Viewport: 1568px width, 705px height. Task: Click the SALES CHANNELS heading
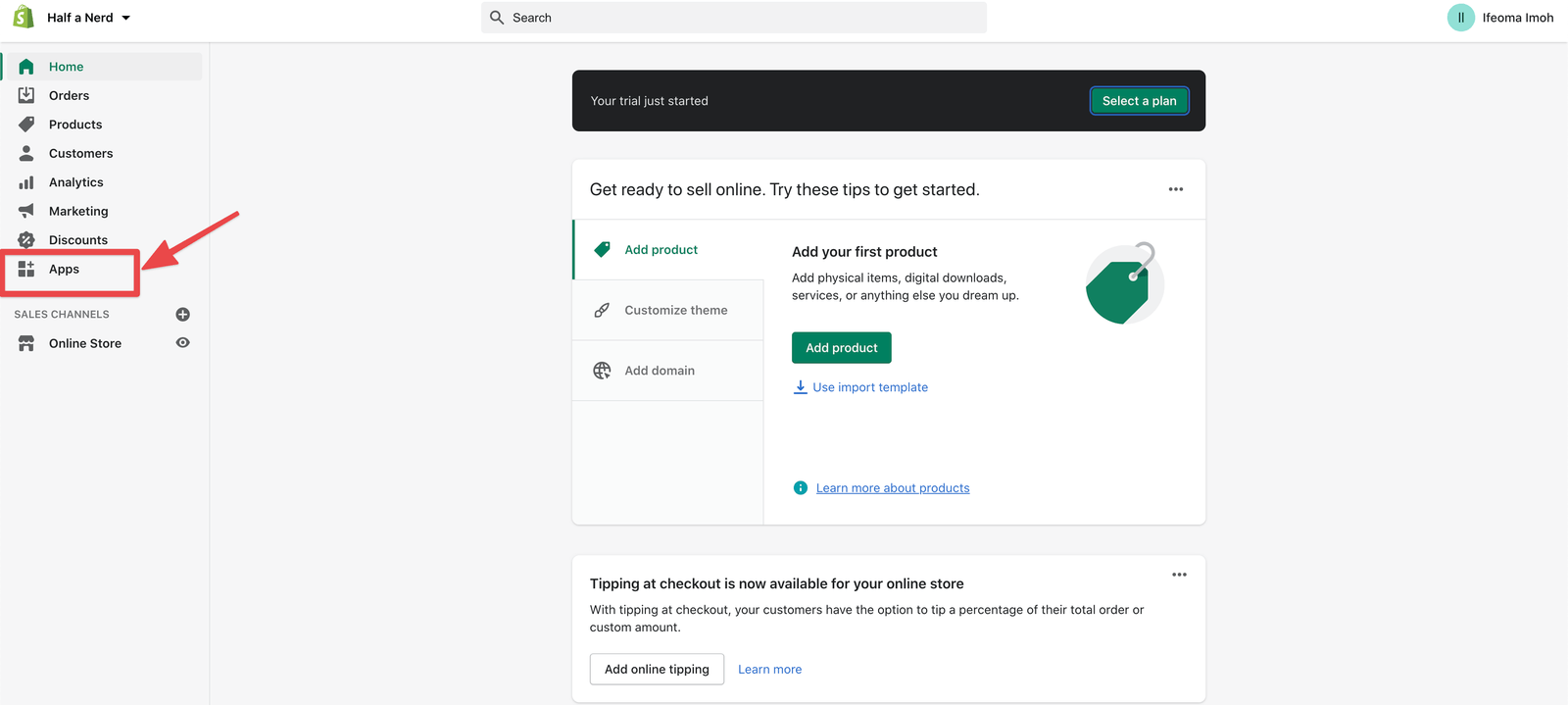(x=62, y=315)
